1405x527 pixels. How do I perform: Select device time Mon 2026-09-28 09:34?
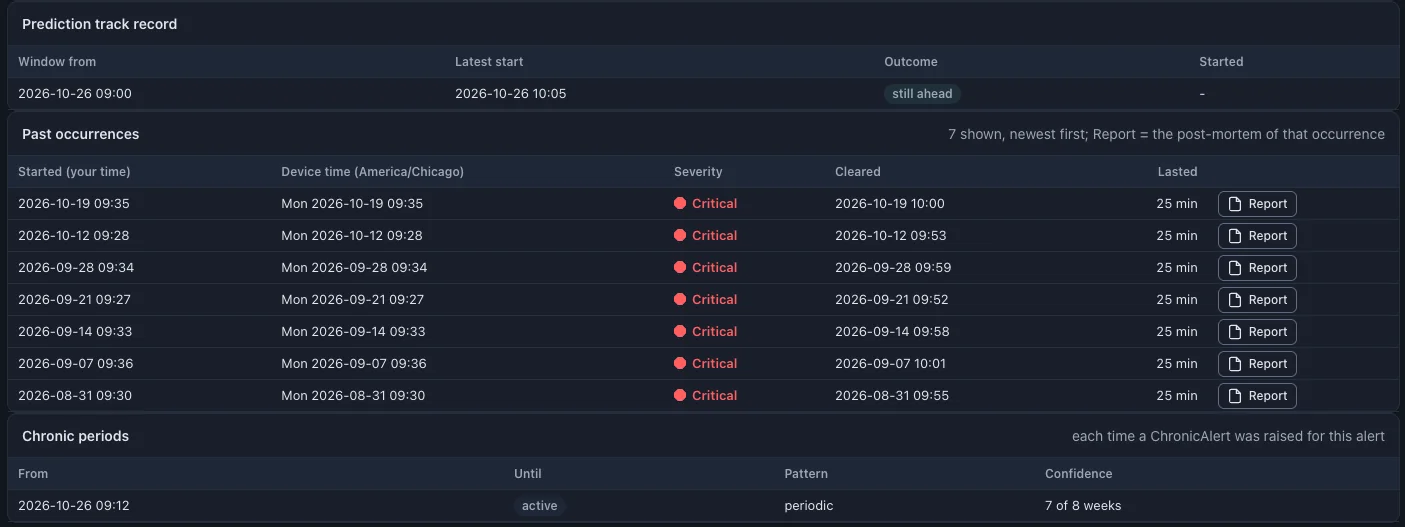(354, 268)
